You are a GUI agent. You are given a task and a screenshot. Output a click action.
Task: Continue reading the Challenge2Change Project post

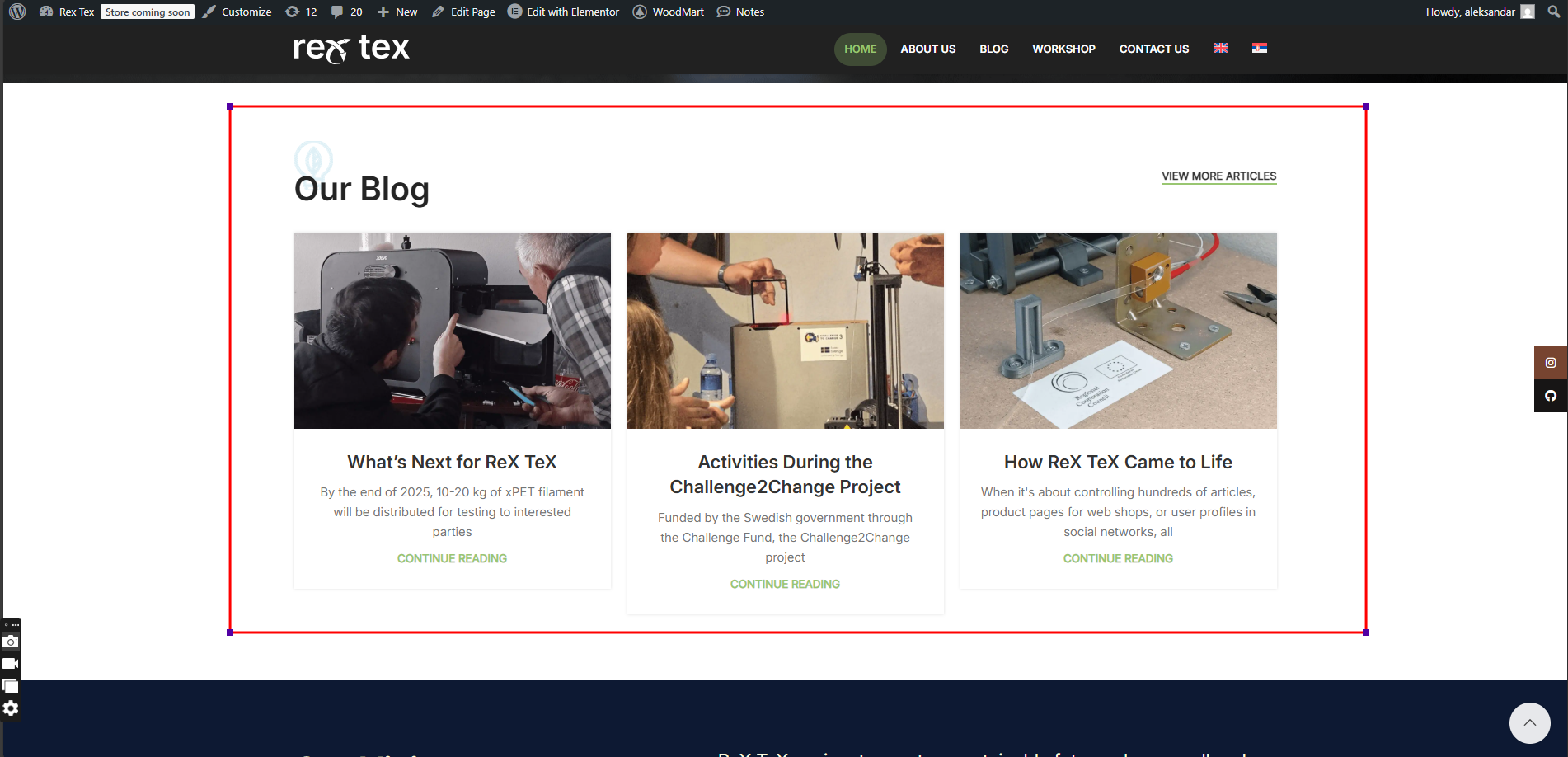[786, 584]
